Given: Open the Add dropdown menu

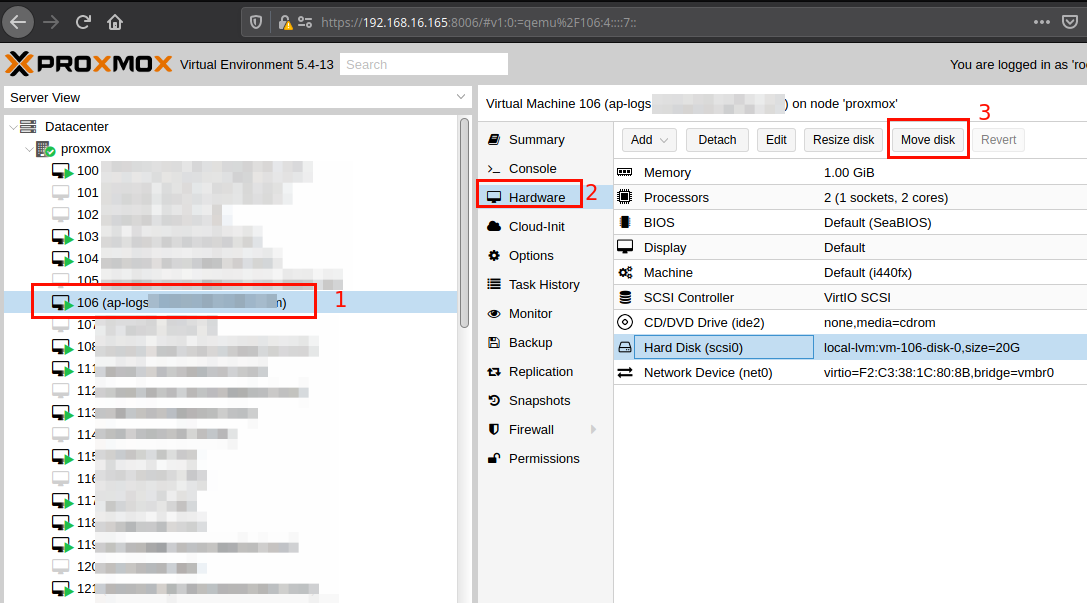Looking at the screenshot, I should [648, 139].
